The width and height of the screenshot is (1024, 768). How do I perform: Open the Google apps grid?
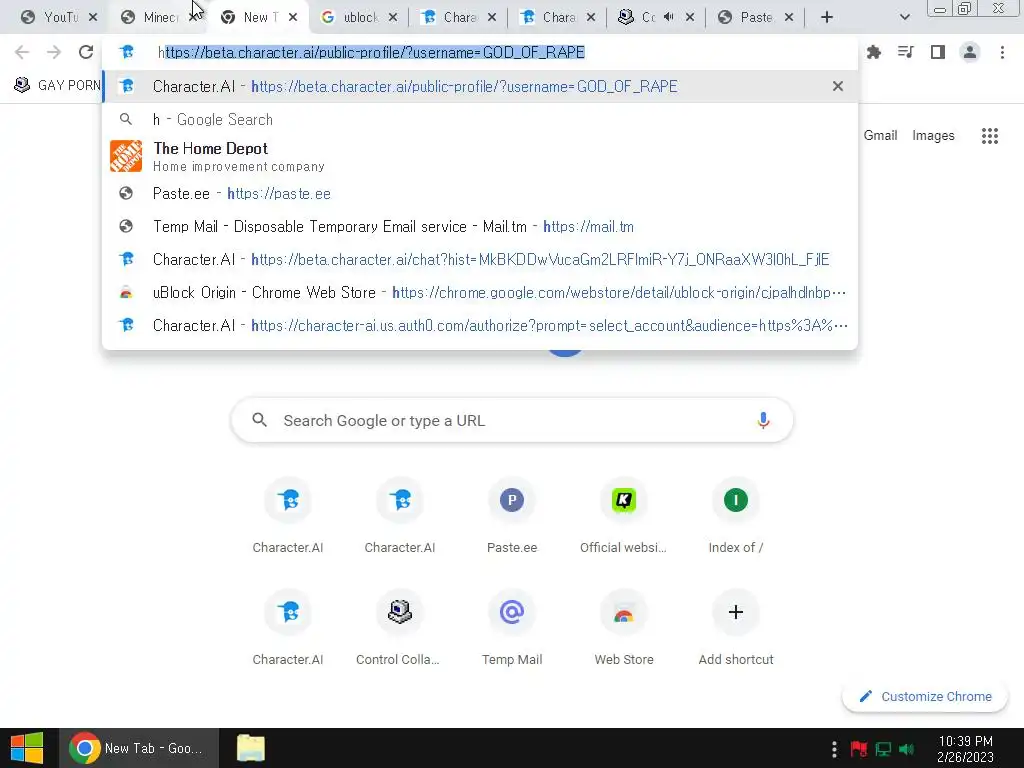pyautogui.click(x=990, y=136)
